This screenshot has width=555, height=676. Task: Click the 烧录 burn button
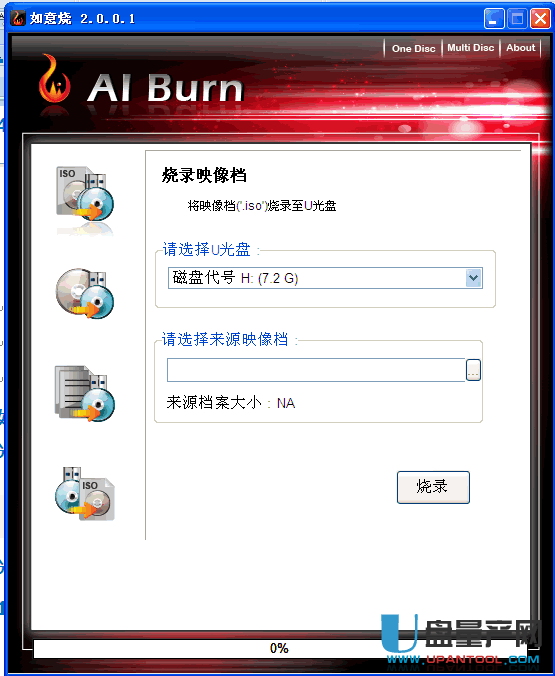[x=433, y=487]
